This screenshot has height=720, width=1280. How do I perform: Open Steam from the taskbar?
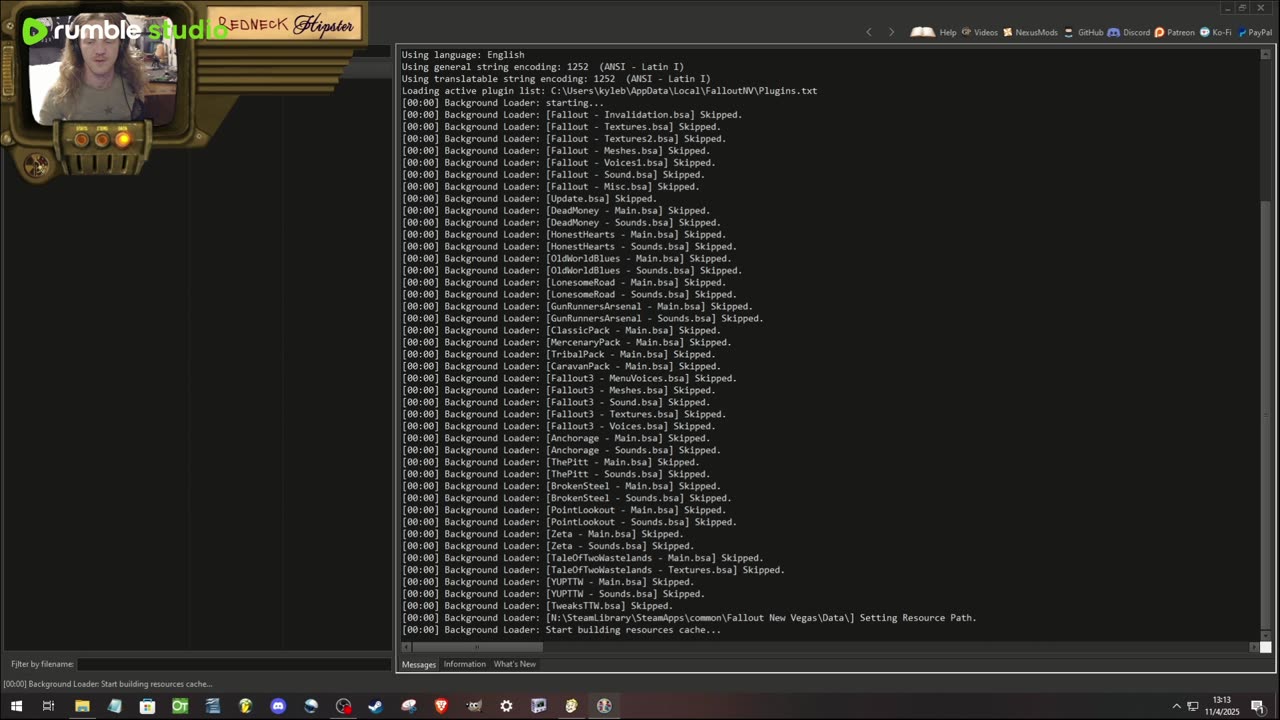click(x=376, y=706)
